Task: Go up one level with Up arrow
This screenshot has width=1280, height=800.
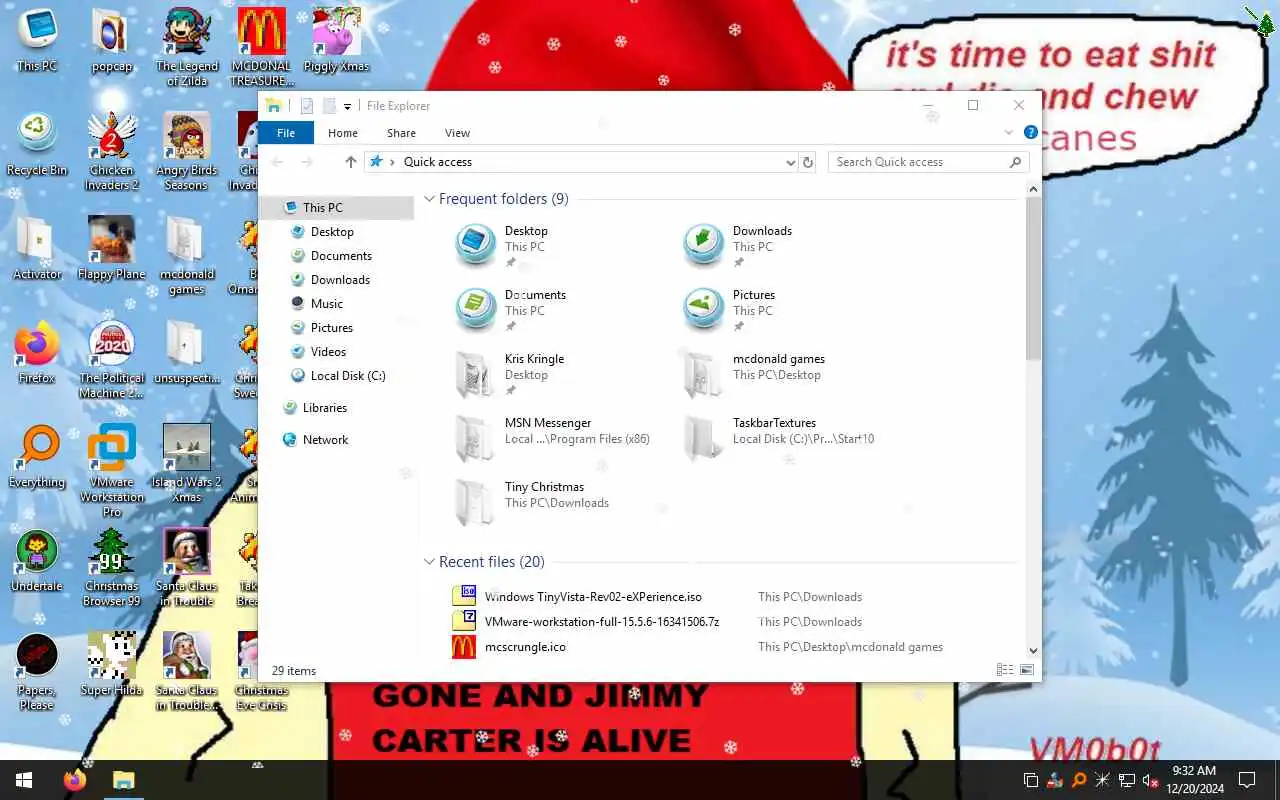Action: pos(350,162)
